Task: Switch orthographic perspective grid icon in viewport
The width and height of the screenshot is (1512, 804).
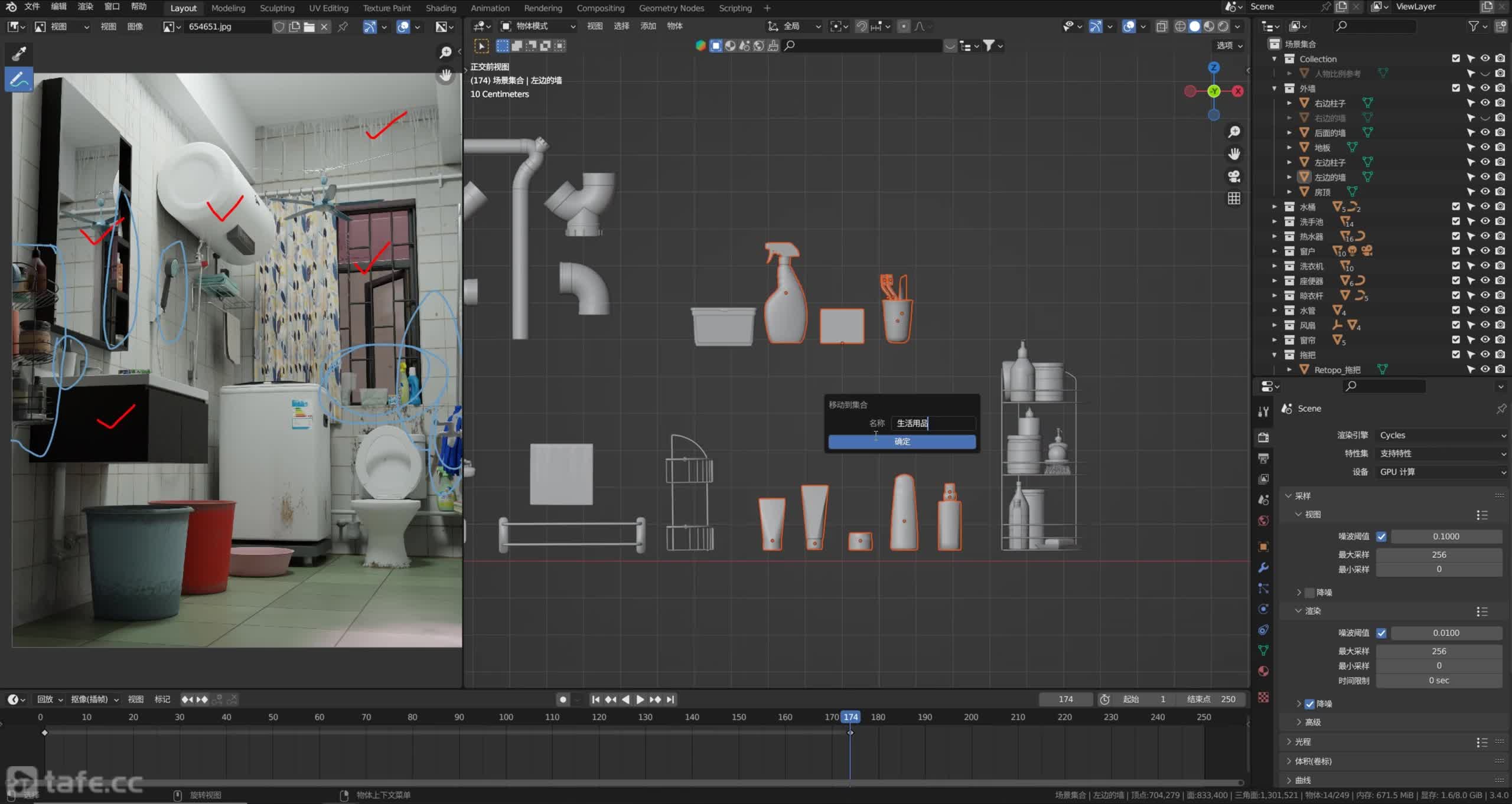Action: [1234, 199]
